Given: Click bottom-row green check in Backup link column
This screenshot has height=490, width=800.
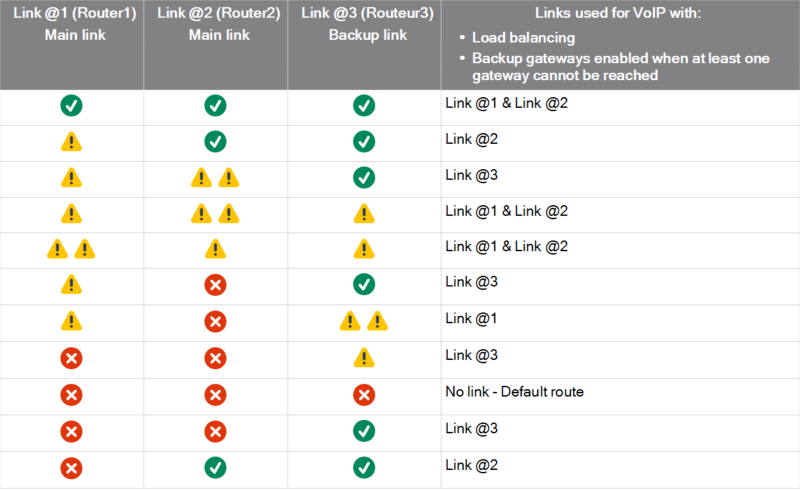Looking at the screenshot, I should coord(364,465).
